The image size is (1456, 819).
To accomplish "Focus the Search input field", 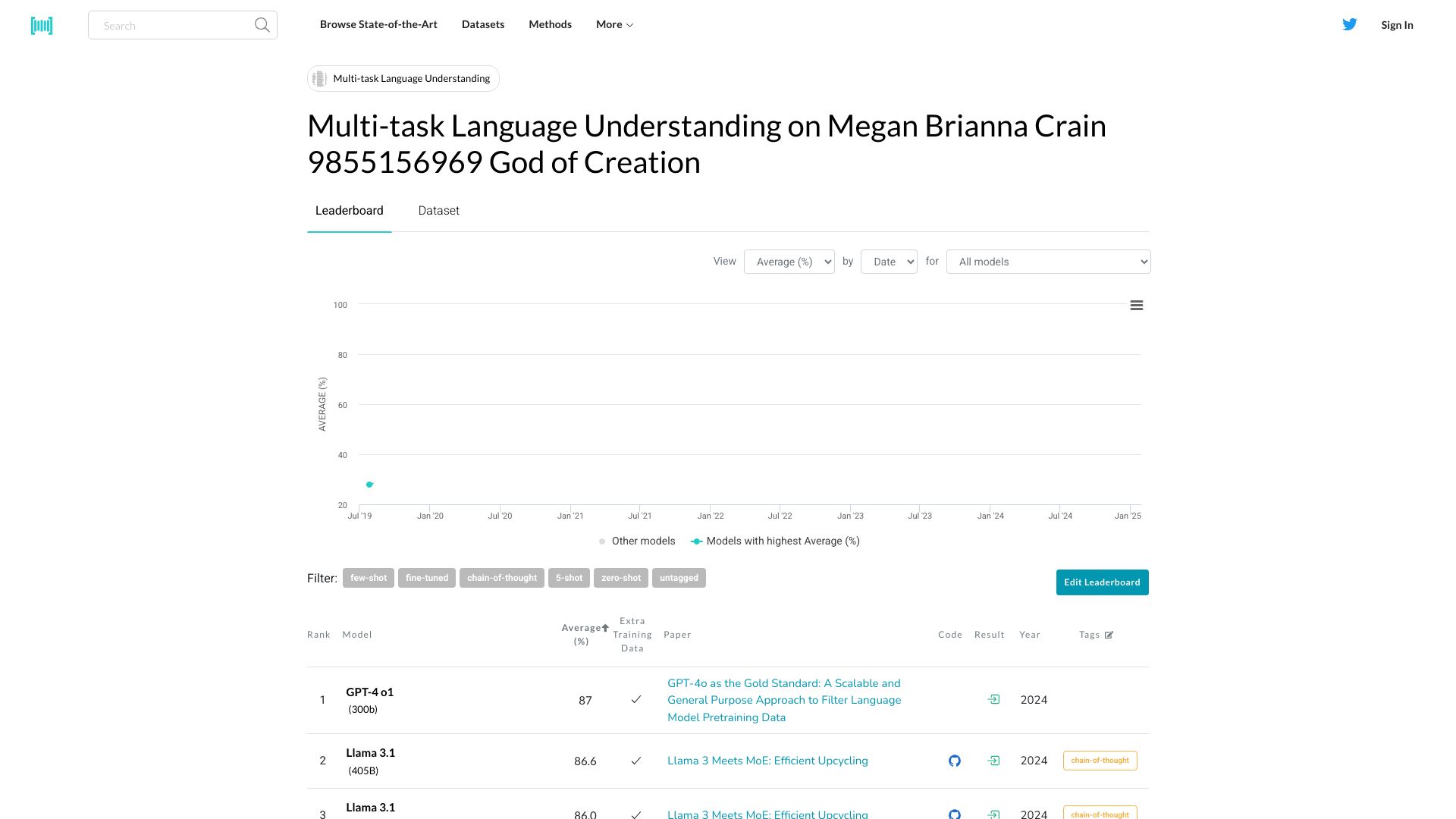I will click(x=174, y=26).
